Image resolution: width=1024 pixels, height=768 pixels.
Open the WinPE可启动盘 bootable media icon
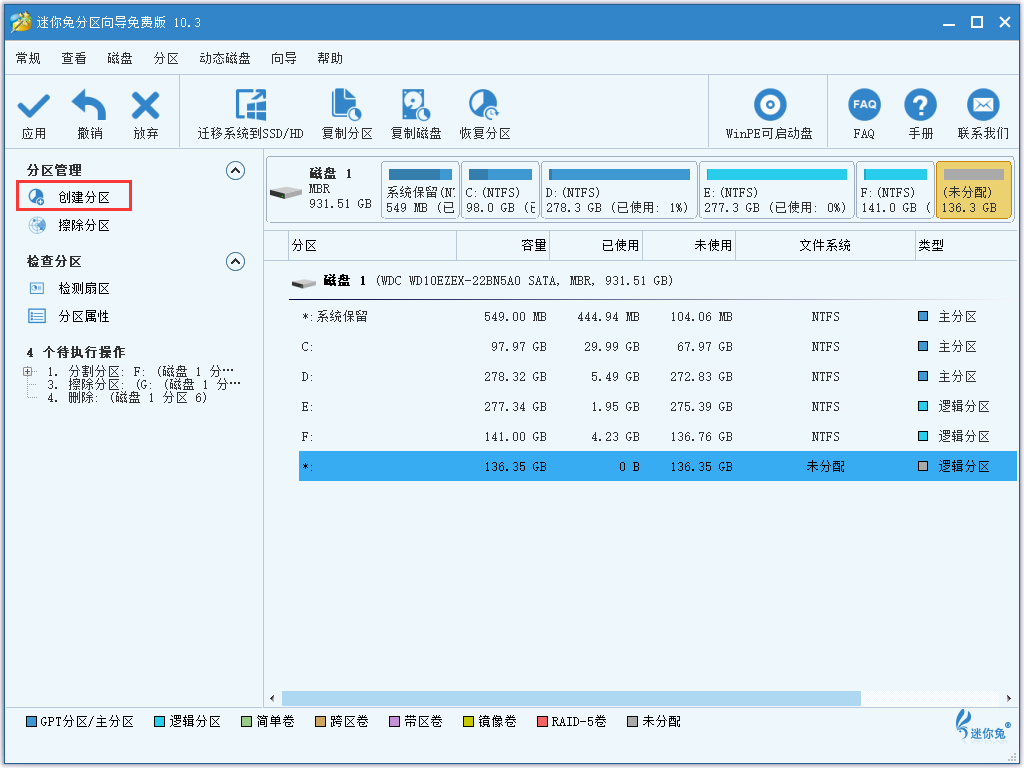[x=770, y=104]
